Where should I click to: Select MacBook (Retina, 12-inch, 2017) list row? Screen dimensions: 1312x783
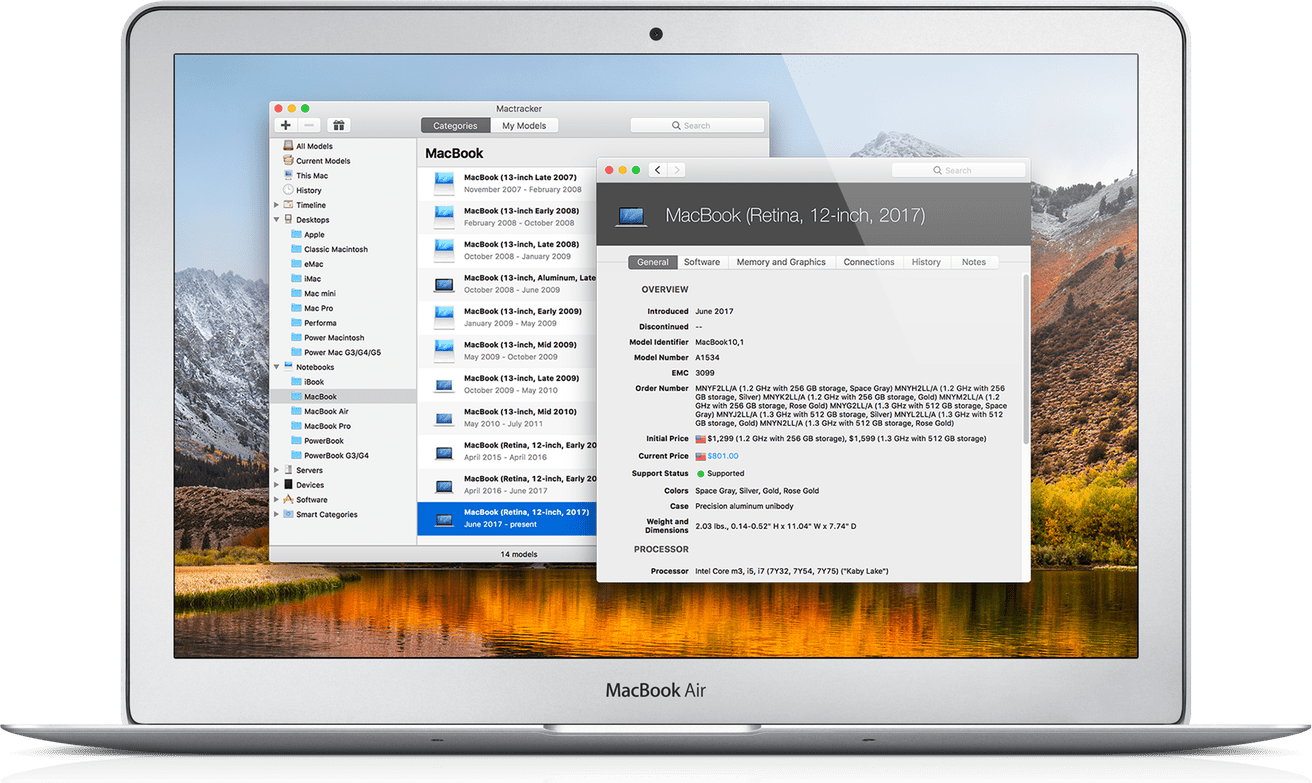[x=506, y=518]
